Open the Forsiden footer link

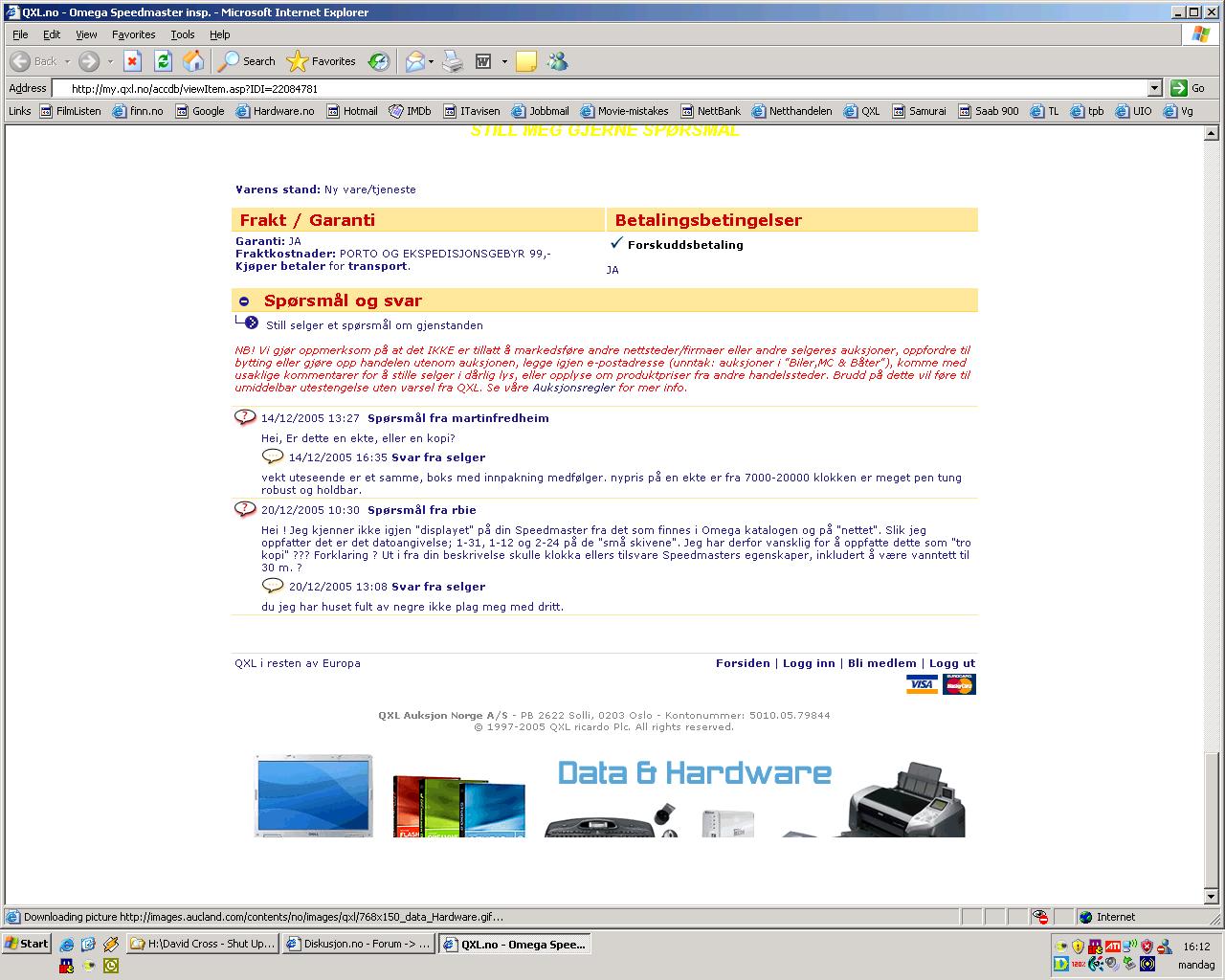[x=743, y=663]
